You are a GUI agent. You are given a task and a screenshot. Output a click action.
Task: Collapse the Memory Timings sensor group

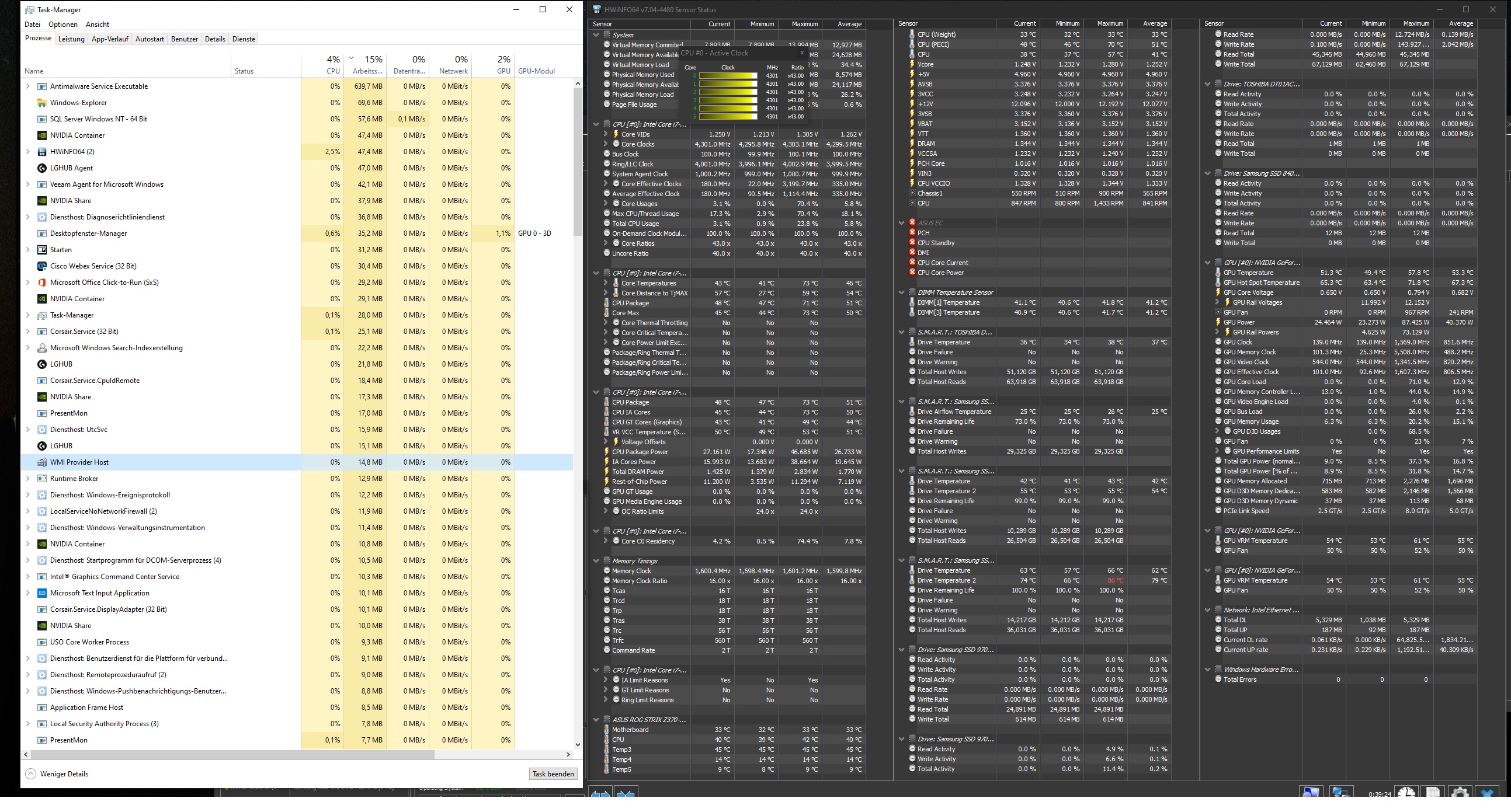pos(596,561)
